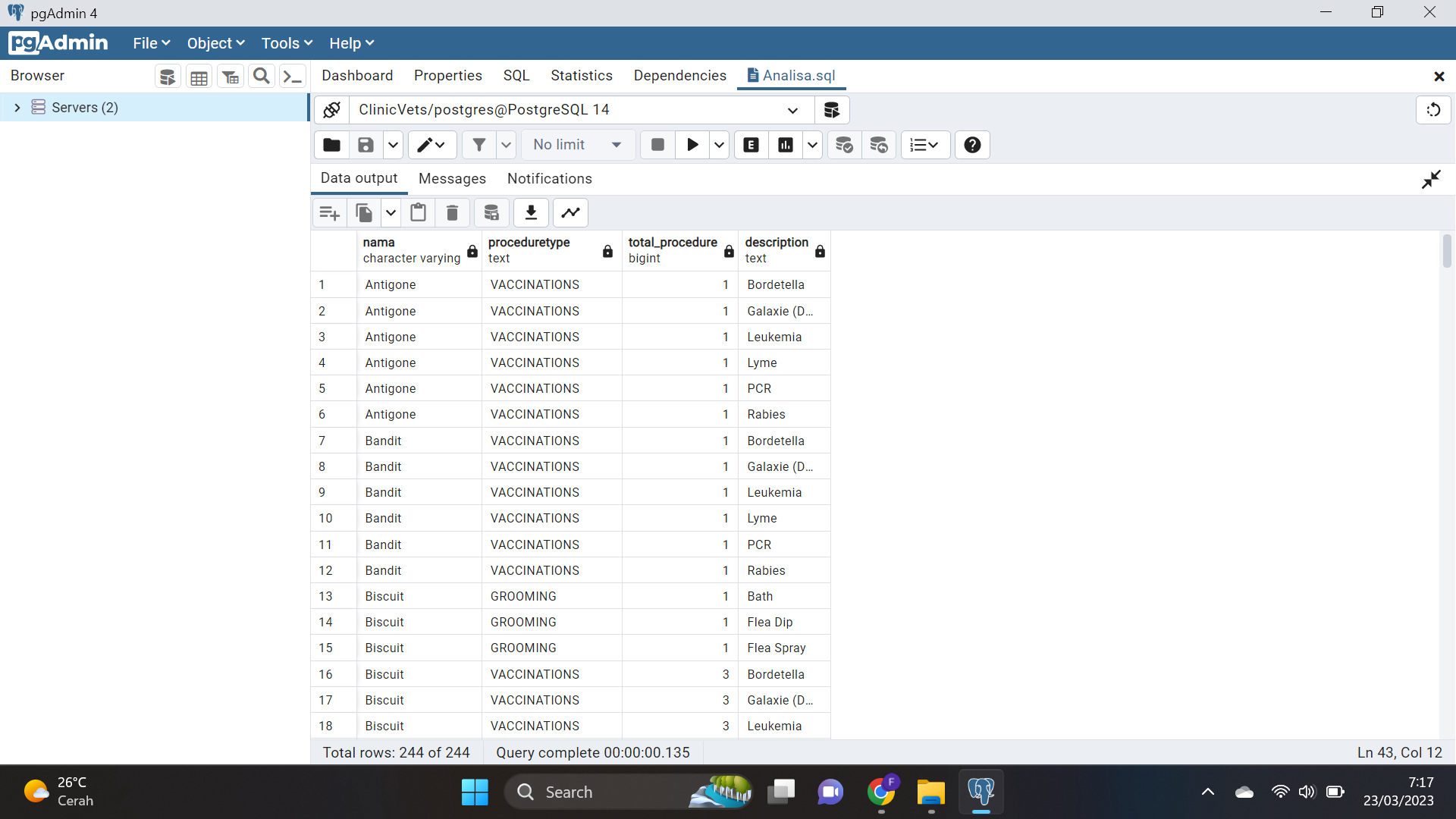Select the Dashboard tab

point(357,76)
